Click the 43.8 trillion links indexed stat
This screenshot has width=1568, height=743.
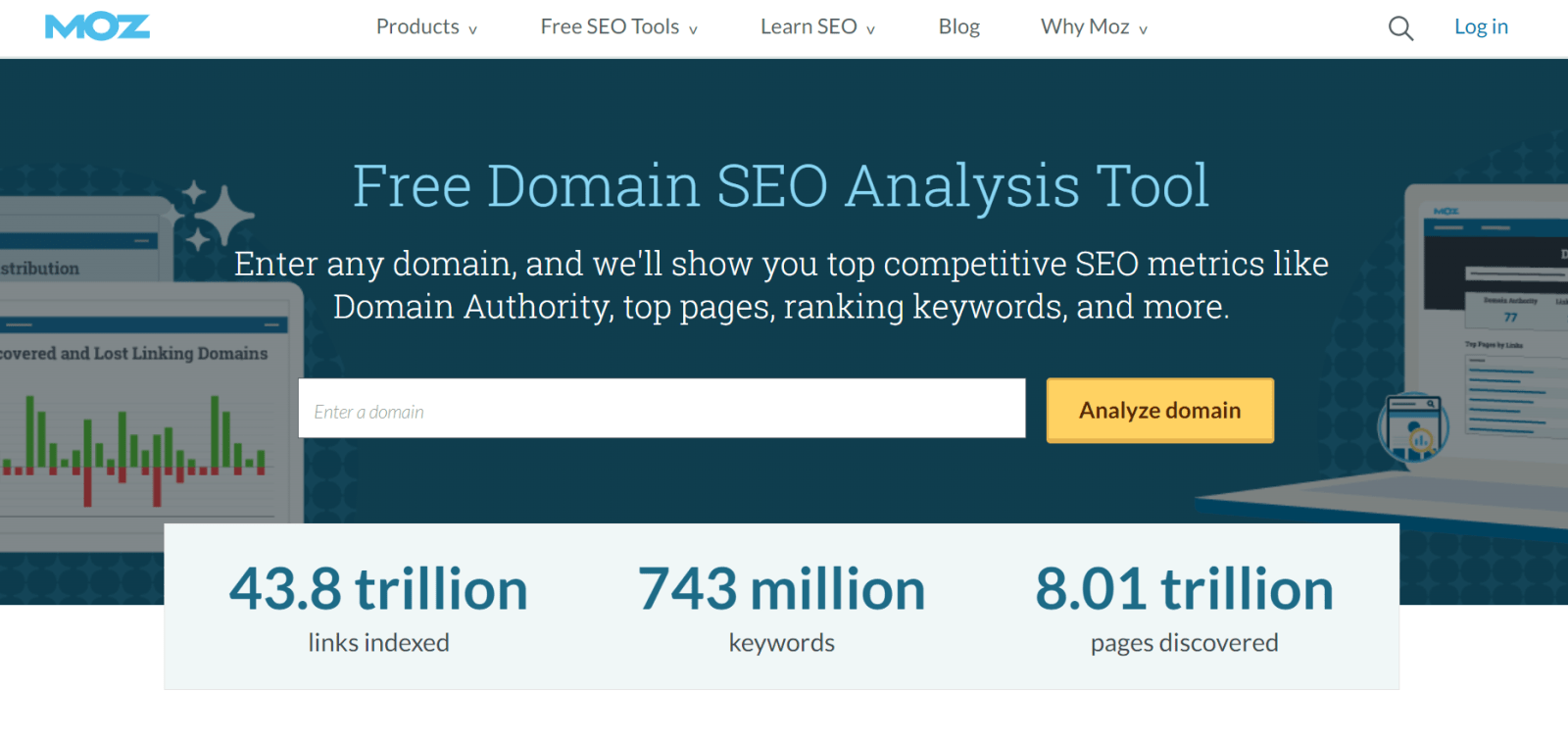(x=378, y=607)
